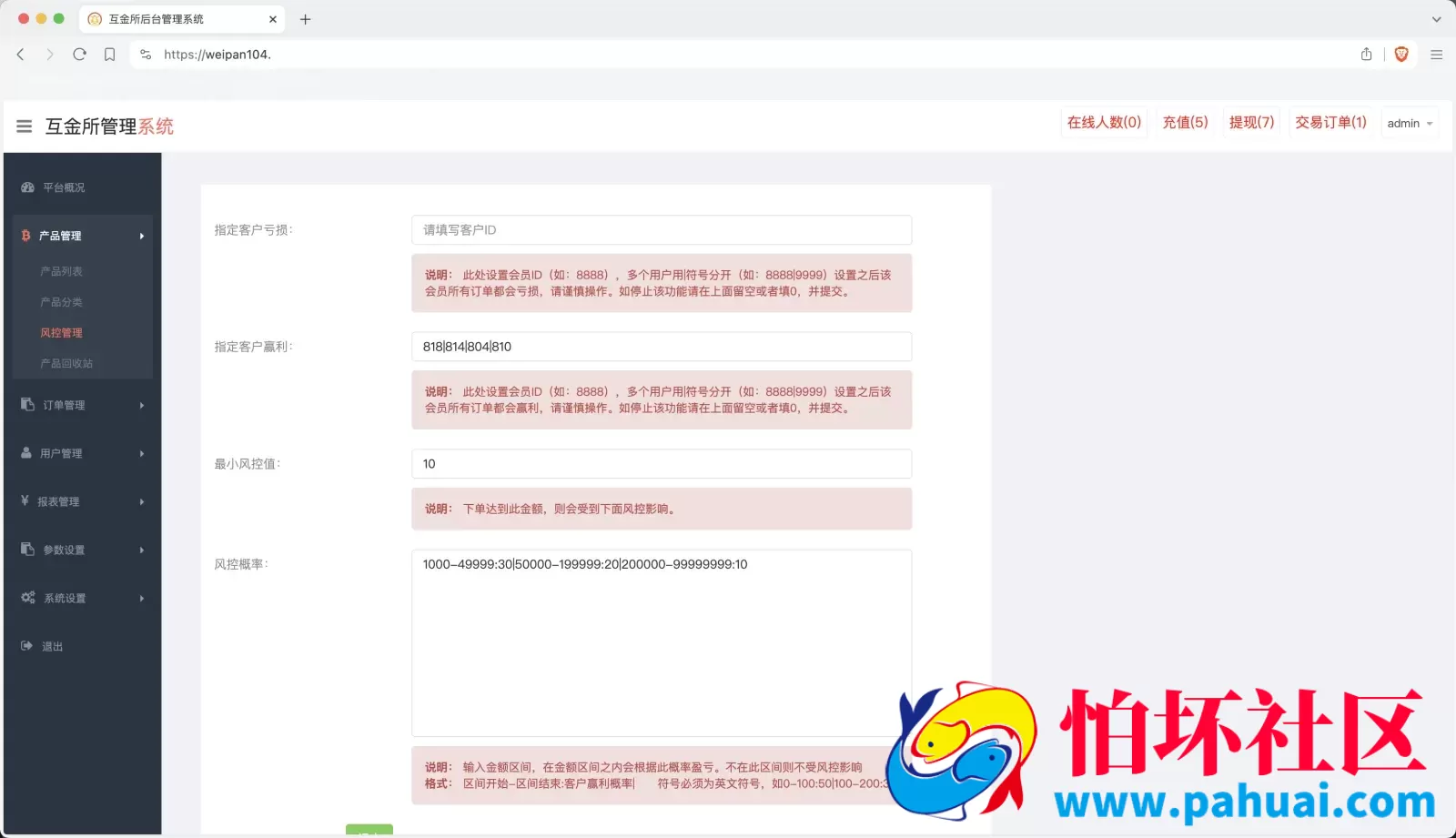Click the 指定客户赢利 input field
Image resolution: width=1456 pixels, height=838 pixels.
(662, 347)
